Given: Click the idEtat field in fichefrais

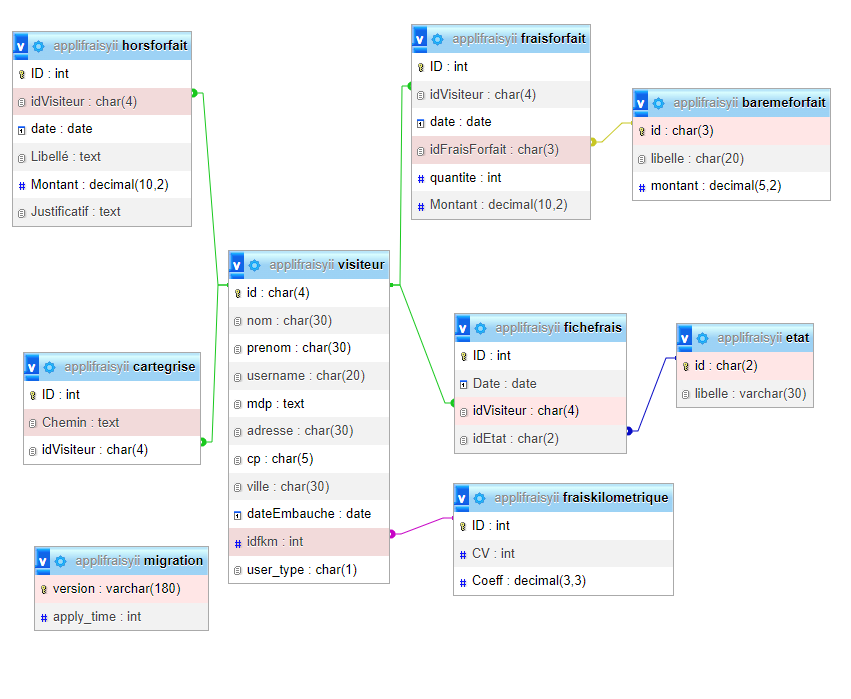Looking at the screenshot, I should (515, 439).
